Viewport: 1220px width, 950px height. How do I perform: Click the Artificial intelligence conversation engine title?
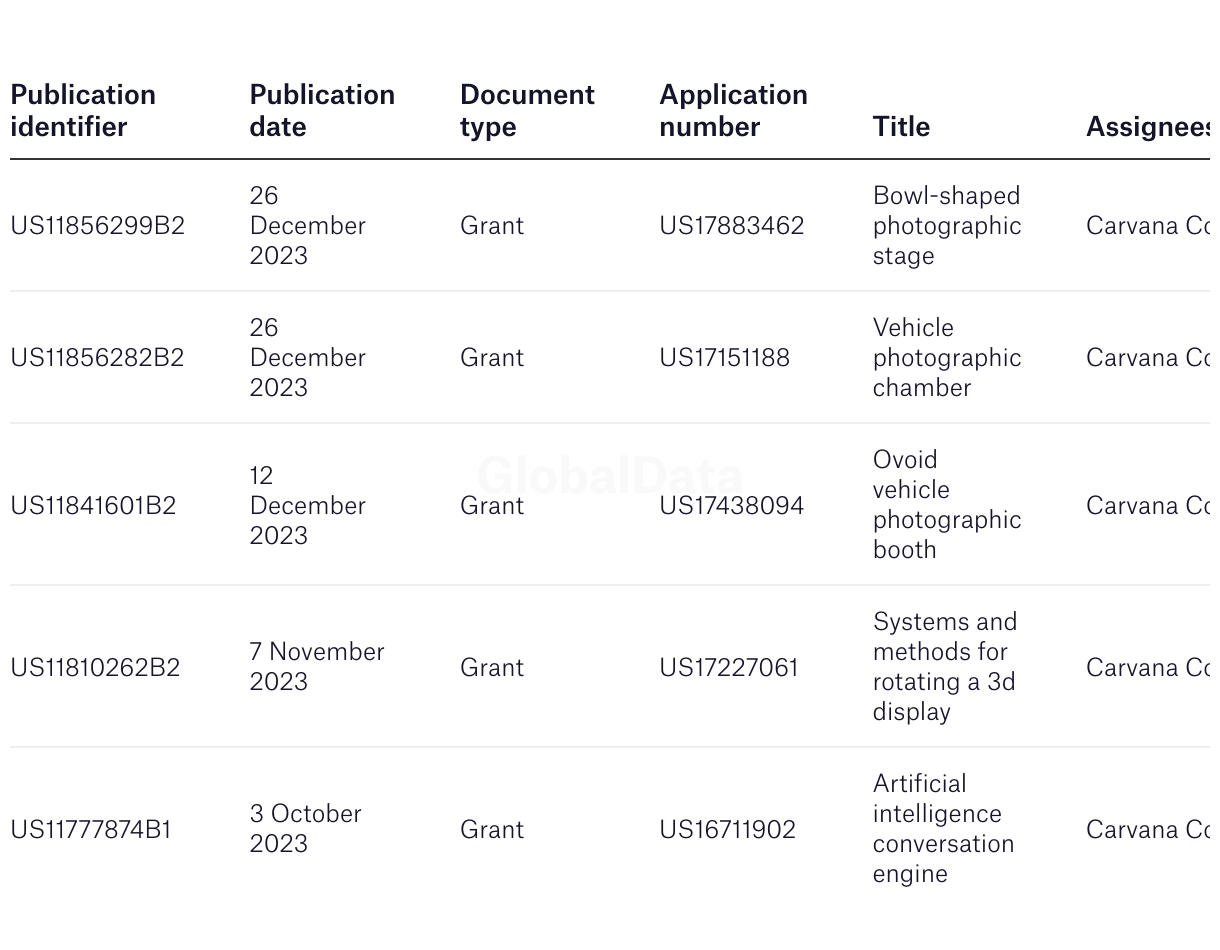click(x=943, y=829)
